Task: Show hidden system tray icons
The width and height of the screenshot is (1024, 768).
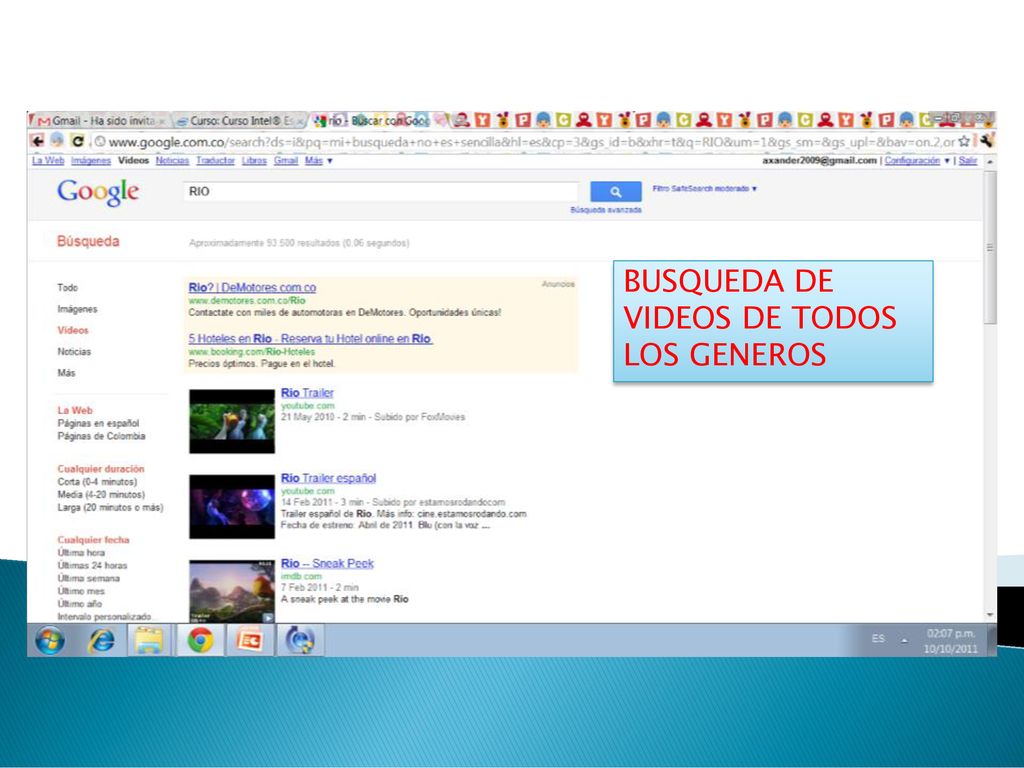Action: [x=904, y=641]
